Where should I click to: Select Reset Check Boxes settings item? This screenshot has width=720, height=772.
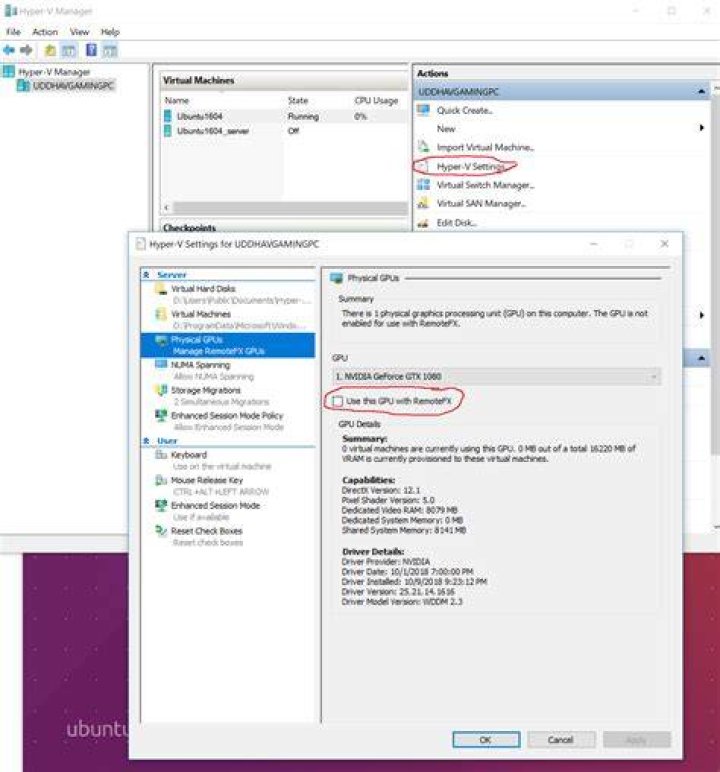click(228, 536)
